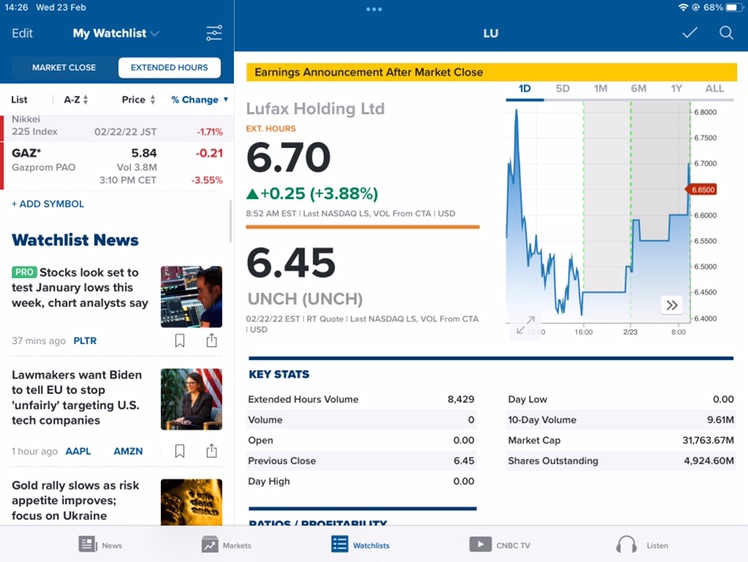Open Listen headphones icon
Screen dimensions: 748x562
coord(626,544)
